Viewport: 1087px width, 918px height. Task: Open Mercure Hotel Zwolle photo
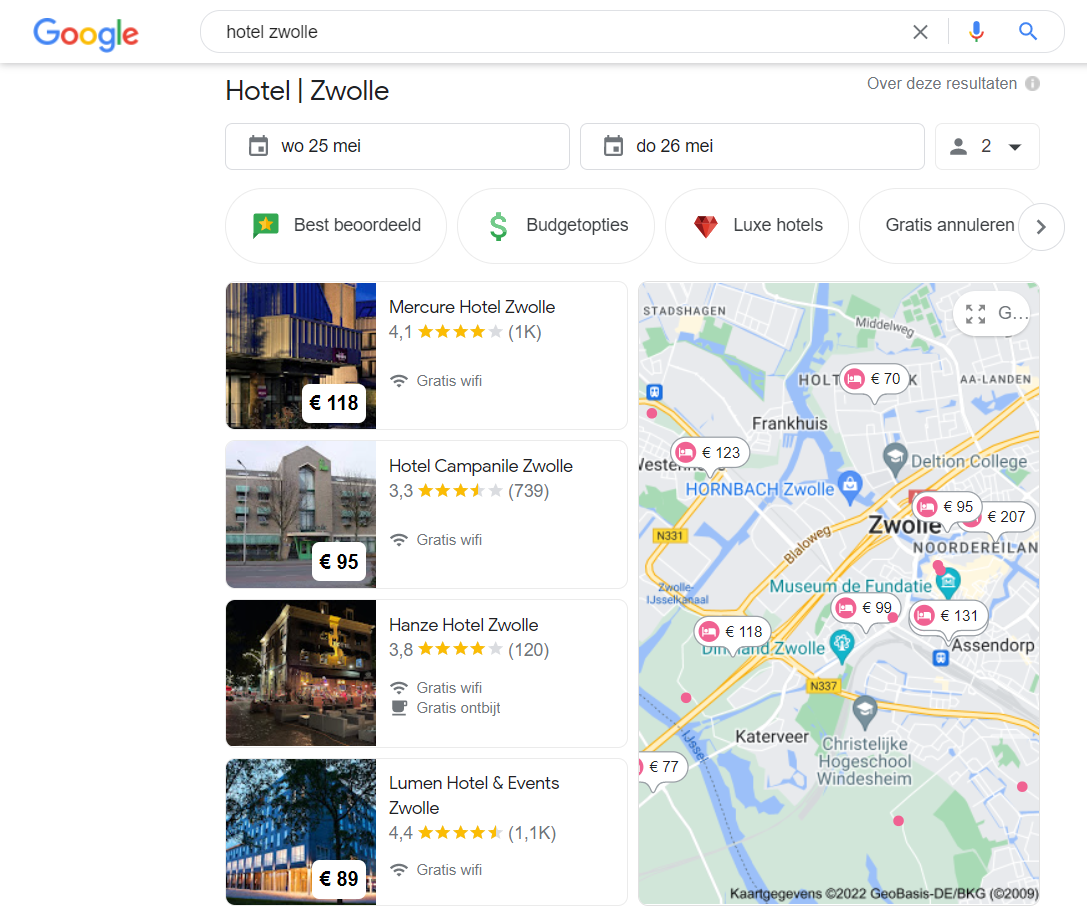coord(301,356)
